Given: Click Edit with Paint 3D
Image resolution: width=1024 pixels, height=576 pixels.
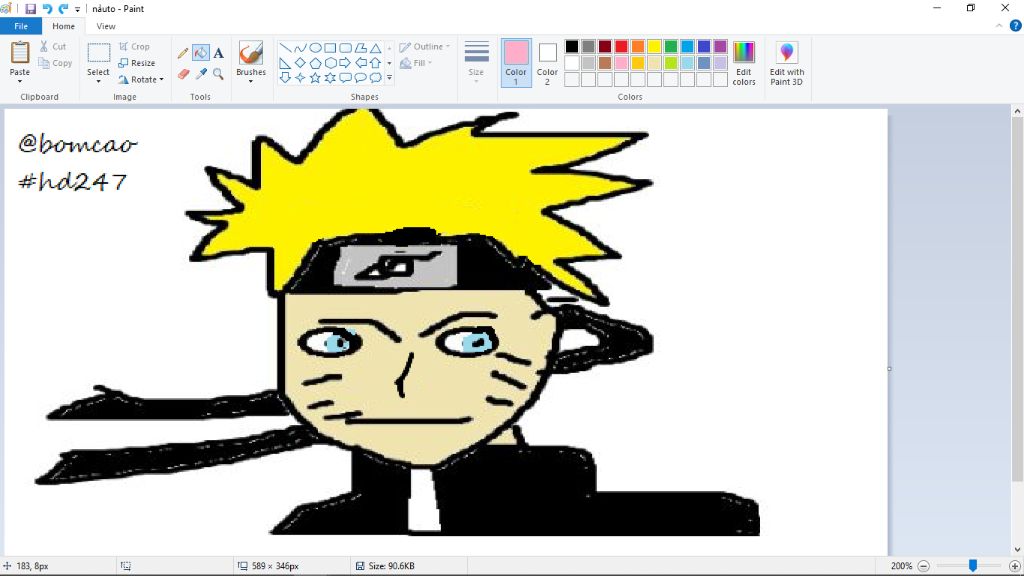Looking at the screenshot, I should pyautogui.click(x=787, y=63).
